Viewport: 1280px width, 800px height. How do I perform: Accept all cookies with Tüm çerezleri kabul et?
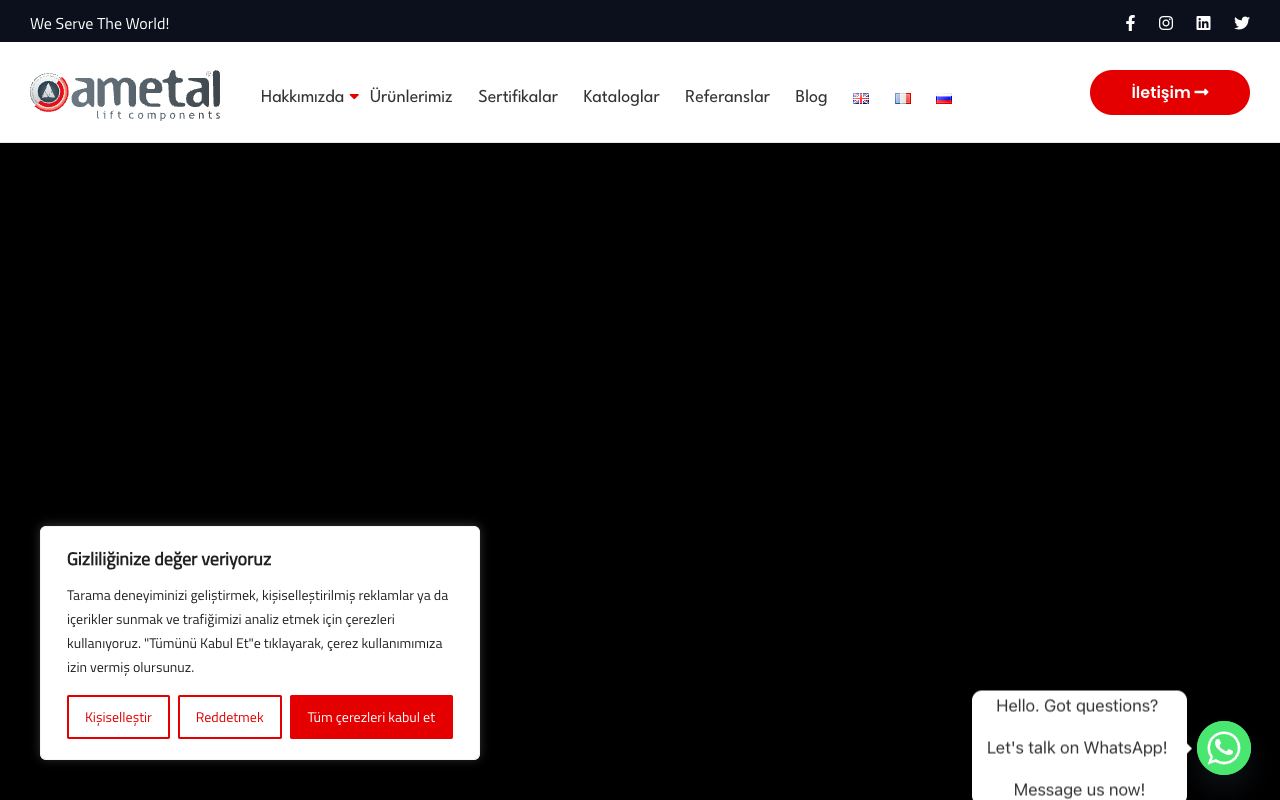click(x=371, y=717)
